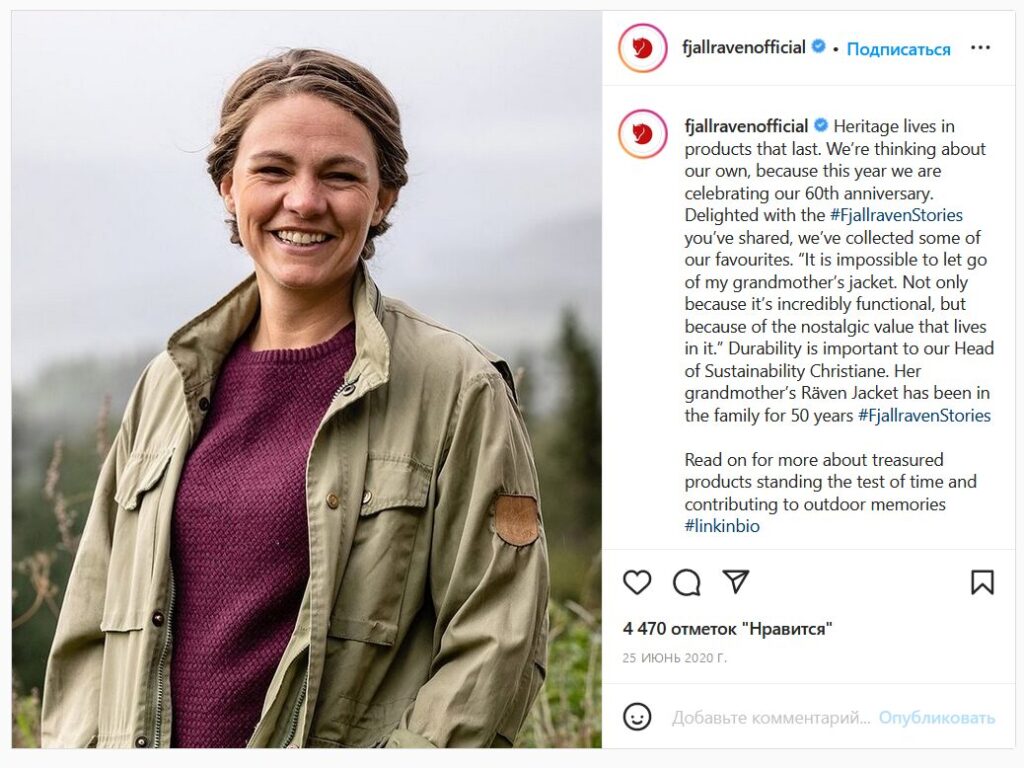The width and height of the screenshot is (1024, 768).
Task: Save the post with the bookmark icon
Action: [982, 582]
